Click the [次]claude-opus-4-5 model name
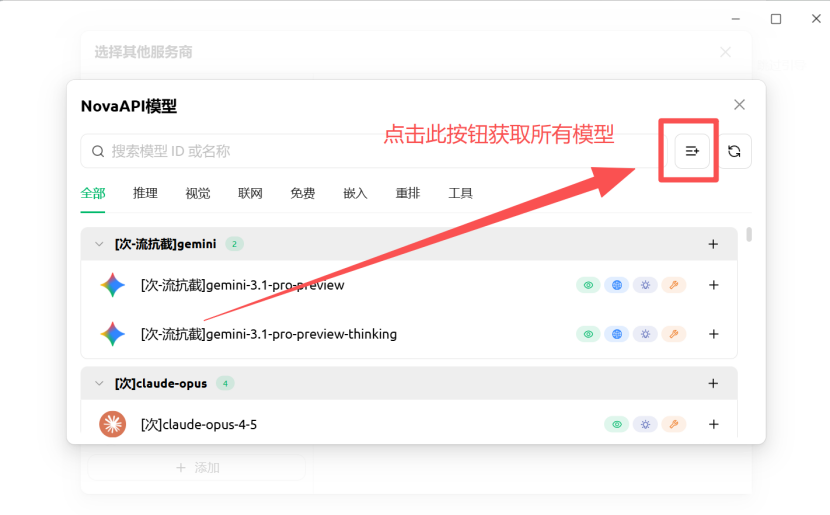830x515 pixels. point(199,424)
